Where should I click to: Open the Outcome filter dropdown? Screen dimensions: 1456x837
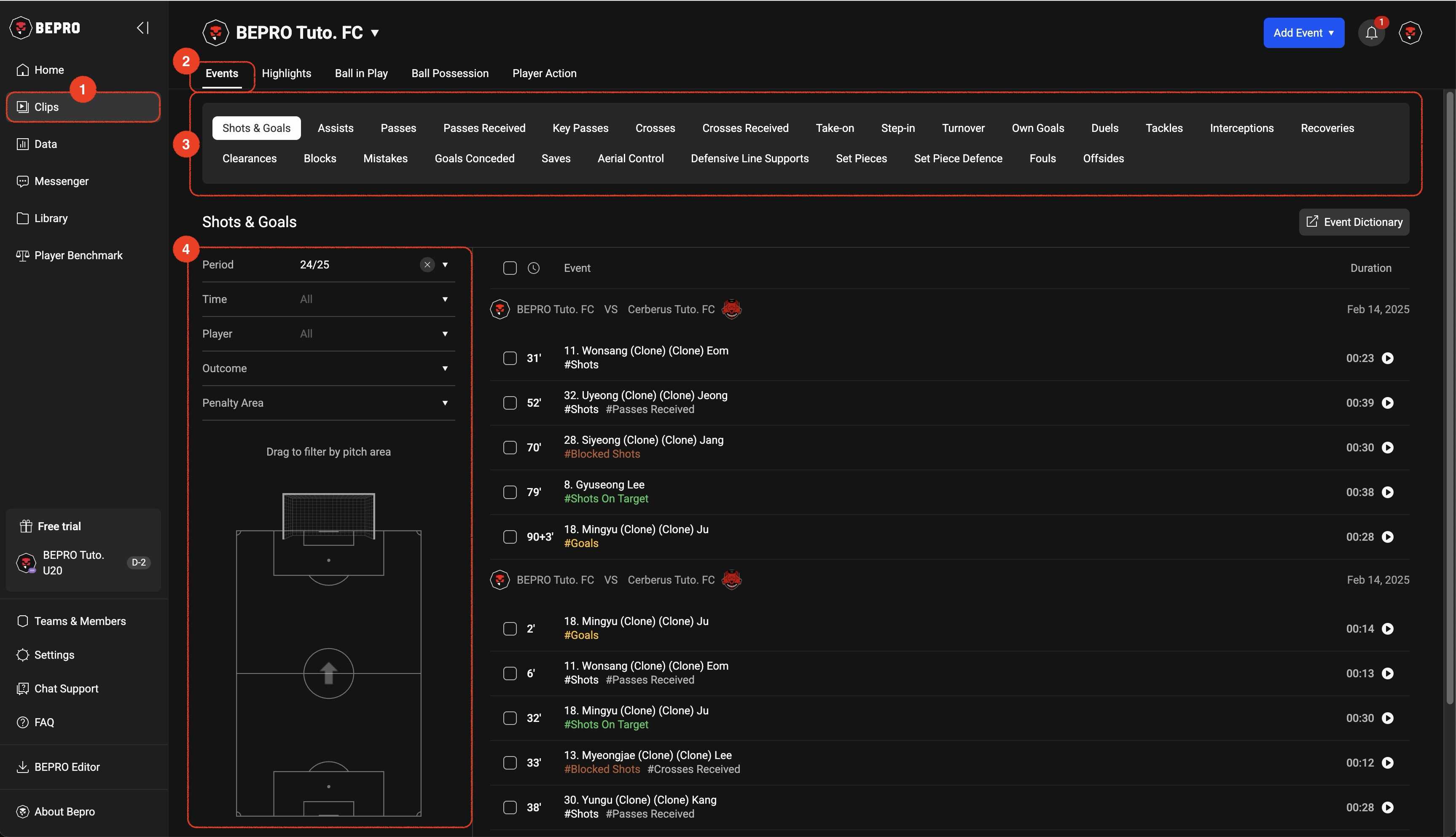(444, 368)
